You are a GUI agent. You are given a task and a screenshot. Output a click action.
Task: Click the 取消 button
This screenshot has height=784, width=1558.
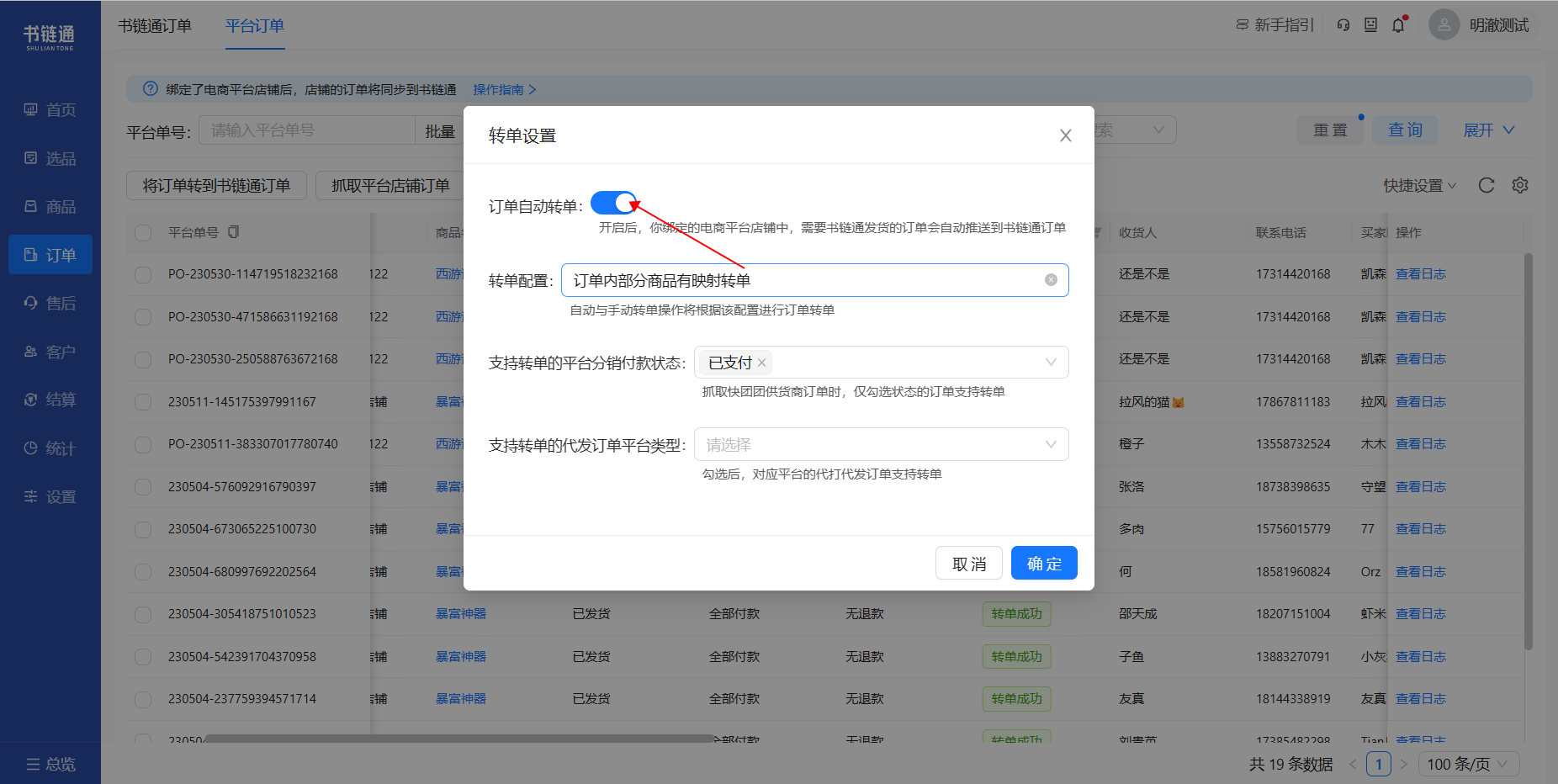(x=968, y=563)
